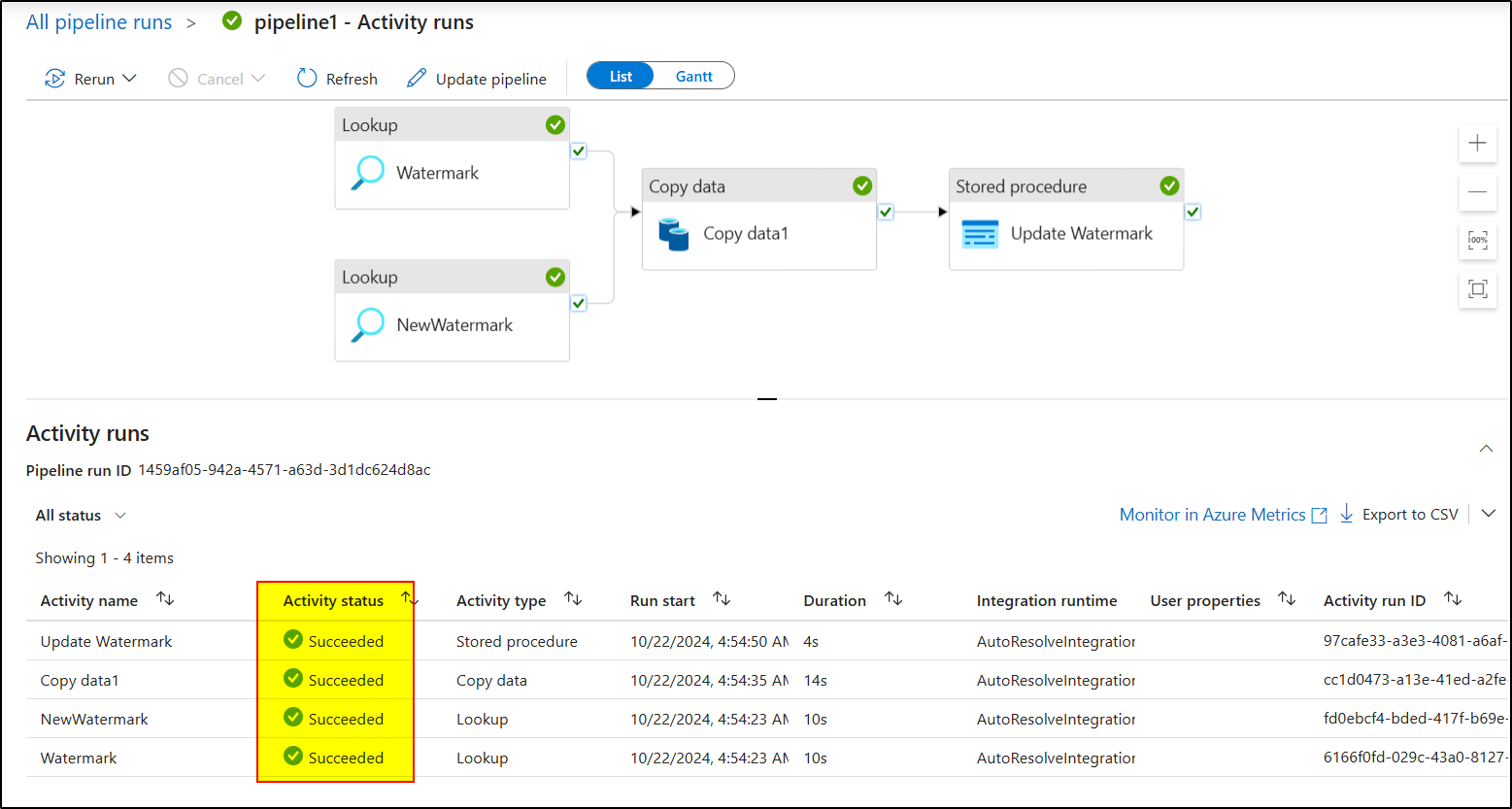Select the Update Watermark activity row
Viewport: 1512px width, 809px height.
767,641
